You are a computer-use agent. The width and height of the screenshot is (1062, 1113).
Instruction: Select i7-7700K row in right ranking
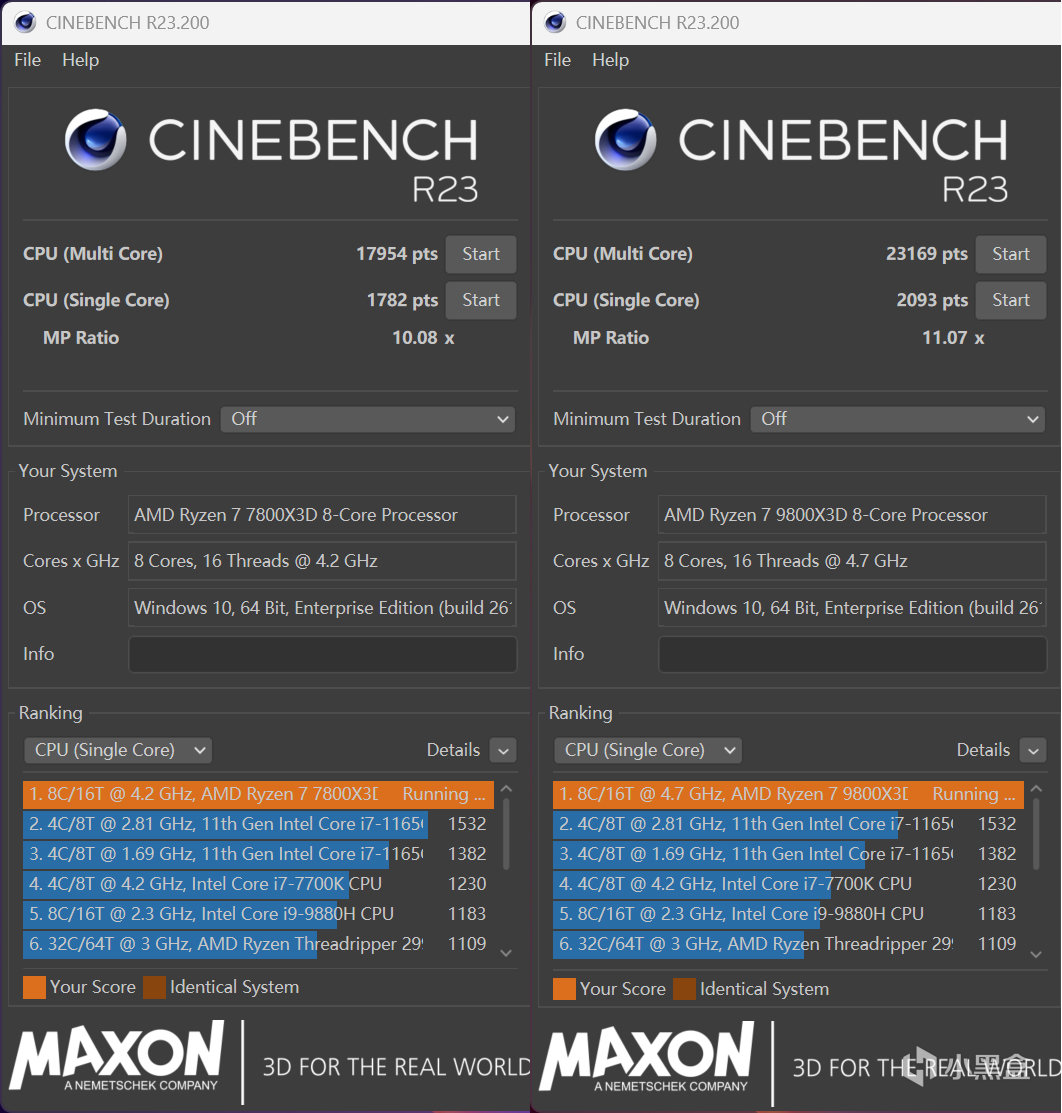tap(788, 884)
